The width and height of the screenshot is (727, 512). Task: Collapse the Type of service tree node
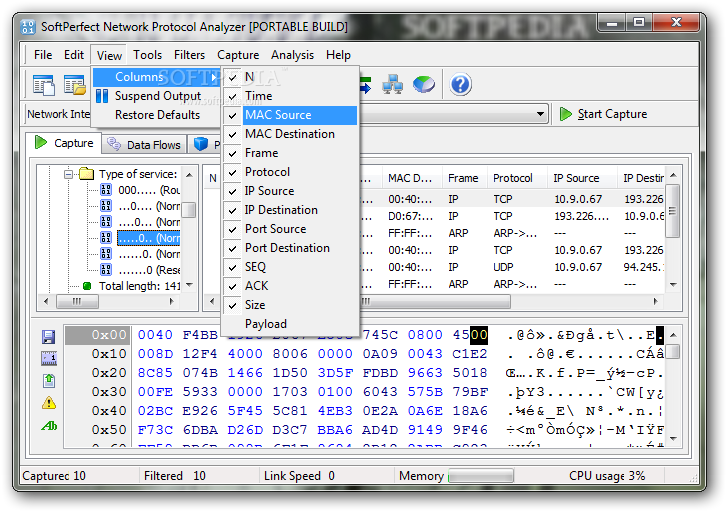69,174
